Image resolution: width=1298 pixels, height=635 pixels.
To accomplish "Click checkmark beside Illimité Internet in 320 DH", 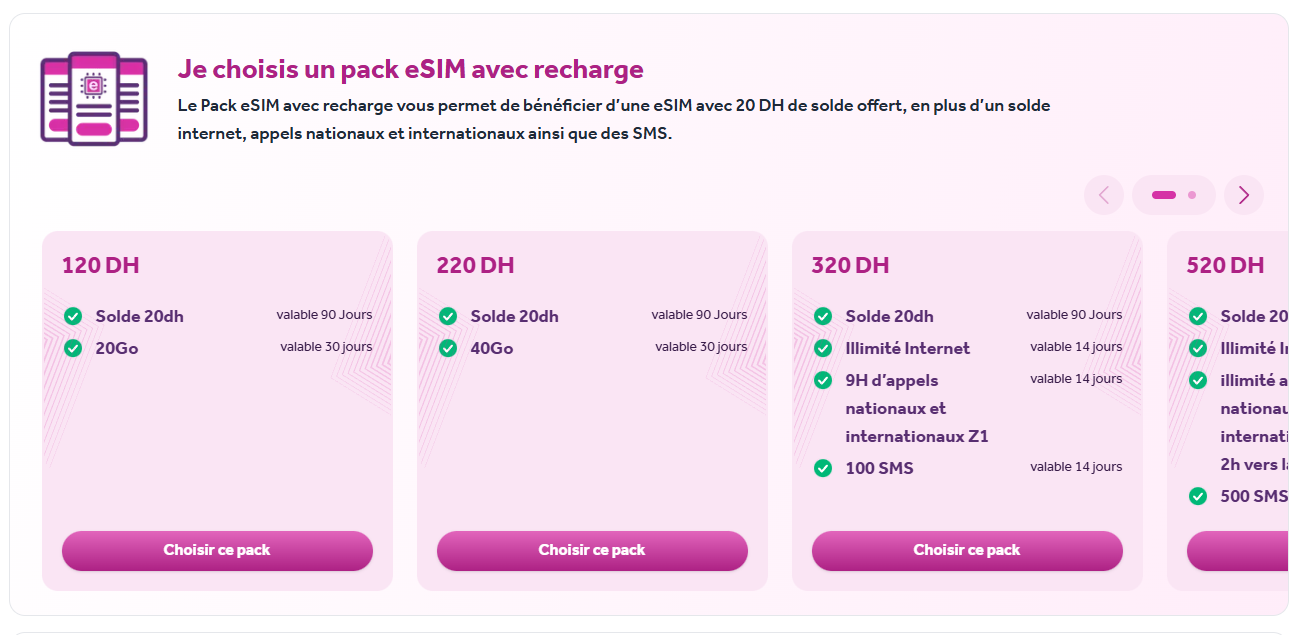I will (823, 348).
